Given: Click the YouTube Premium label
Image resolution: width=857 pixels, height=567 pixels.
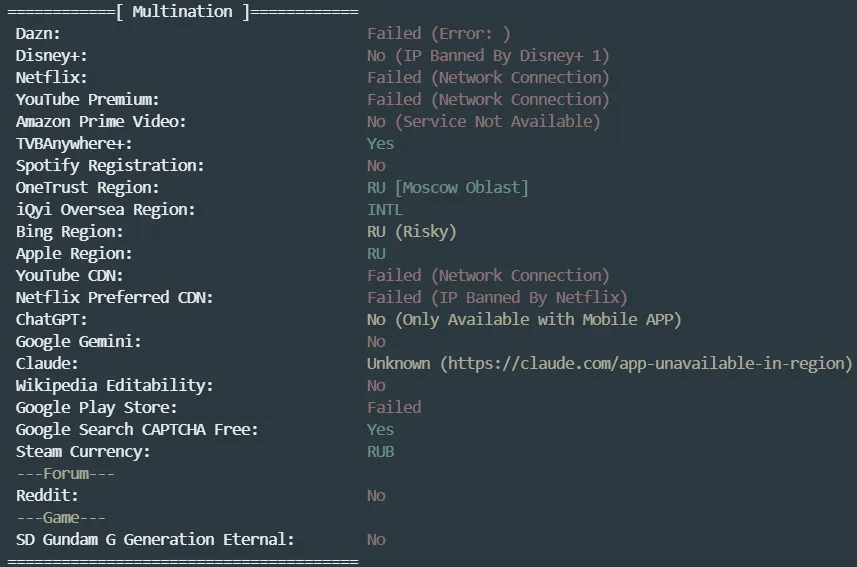Looking at the screenshot, I should pyautogui.click(x=88, y=100).
